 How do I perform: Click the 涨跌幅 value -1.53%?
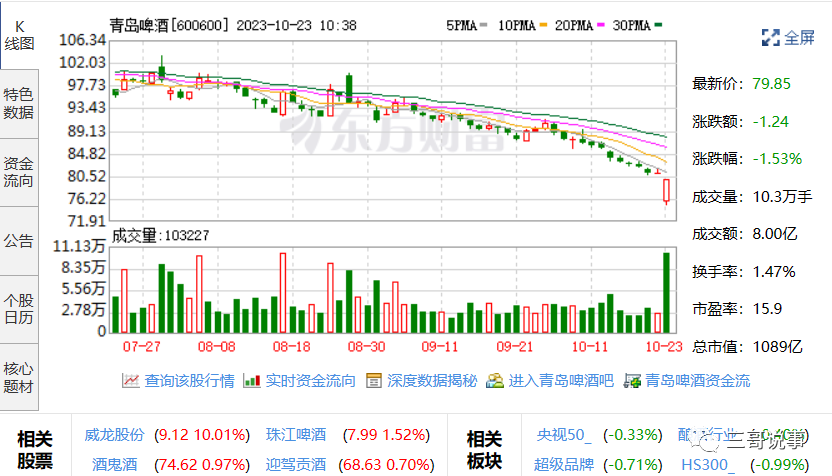point(777,159)
